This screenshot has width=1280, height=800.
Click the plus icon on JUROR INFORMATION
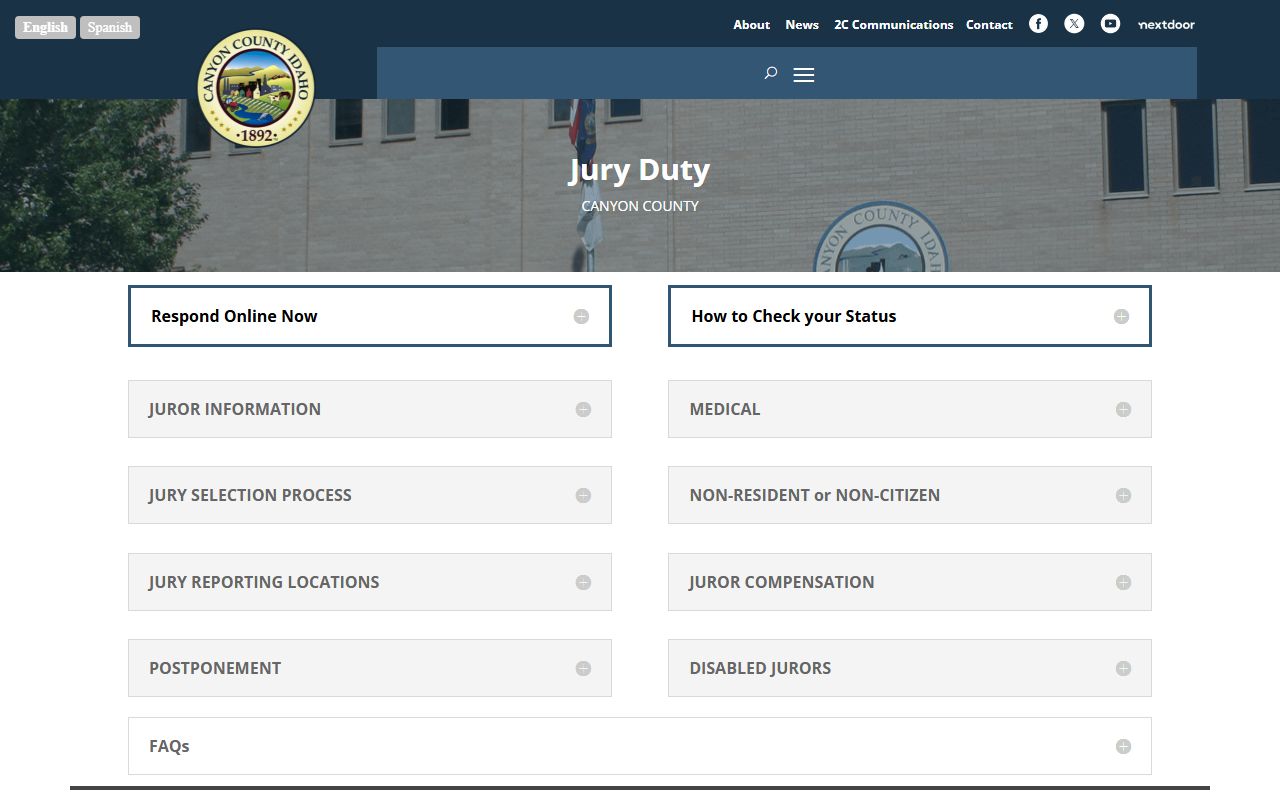pyautogui.click(x=583, y=409)
